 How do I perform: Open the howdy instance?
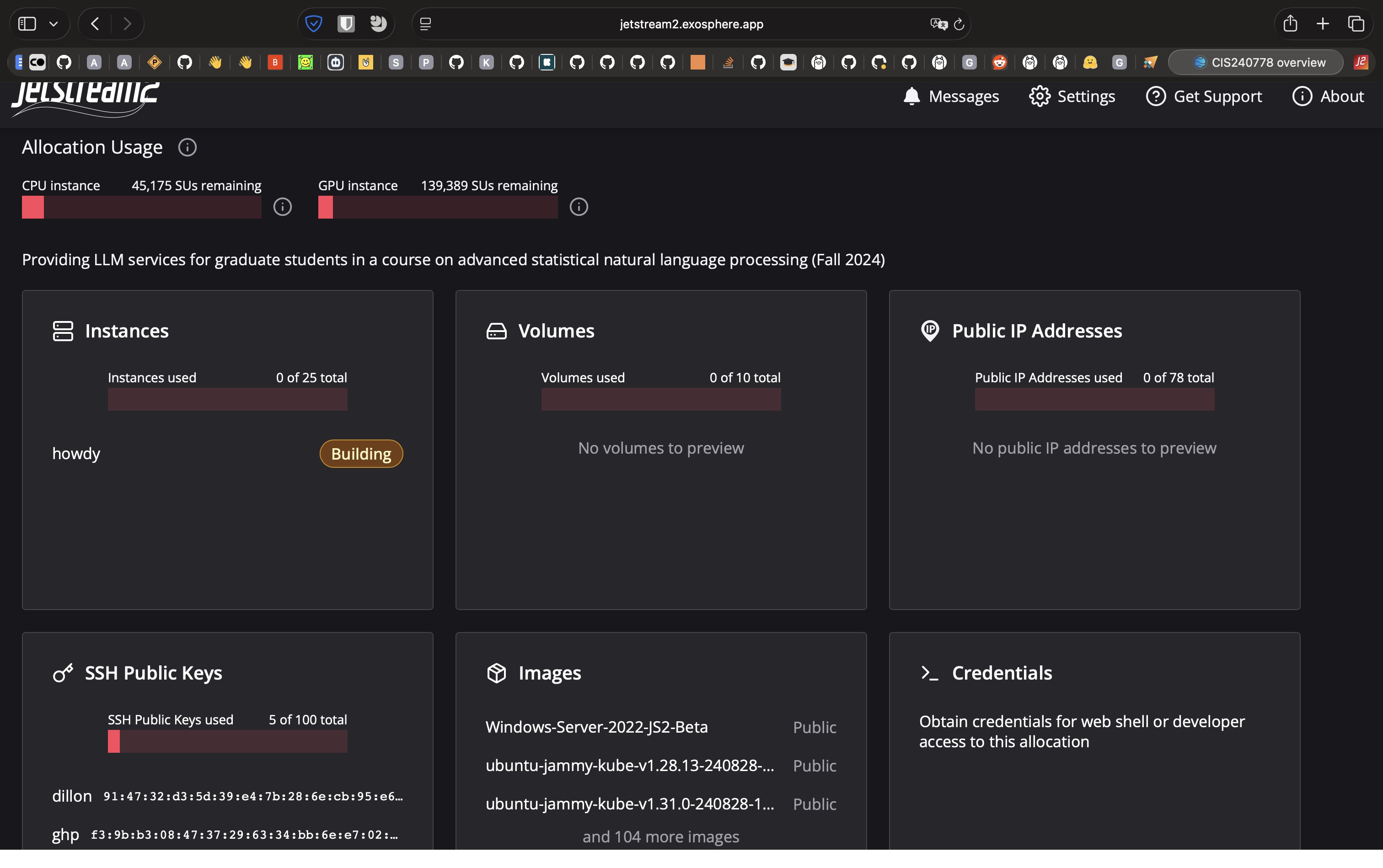(76, 454)
